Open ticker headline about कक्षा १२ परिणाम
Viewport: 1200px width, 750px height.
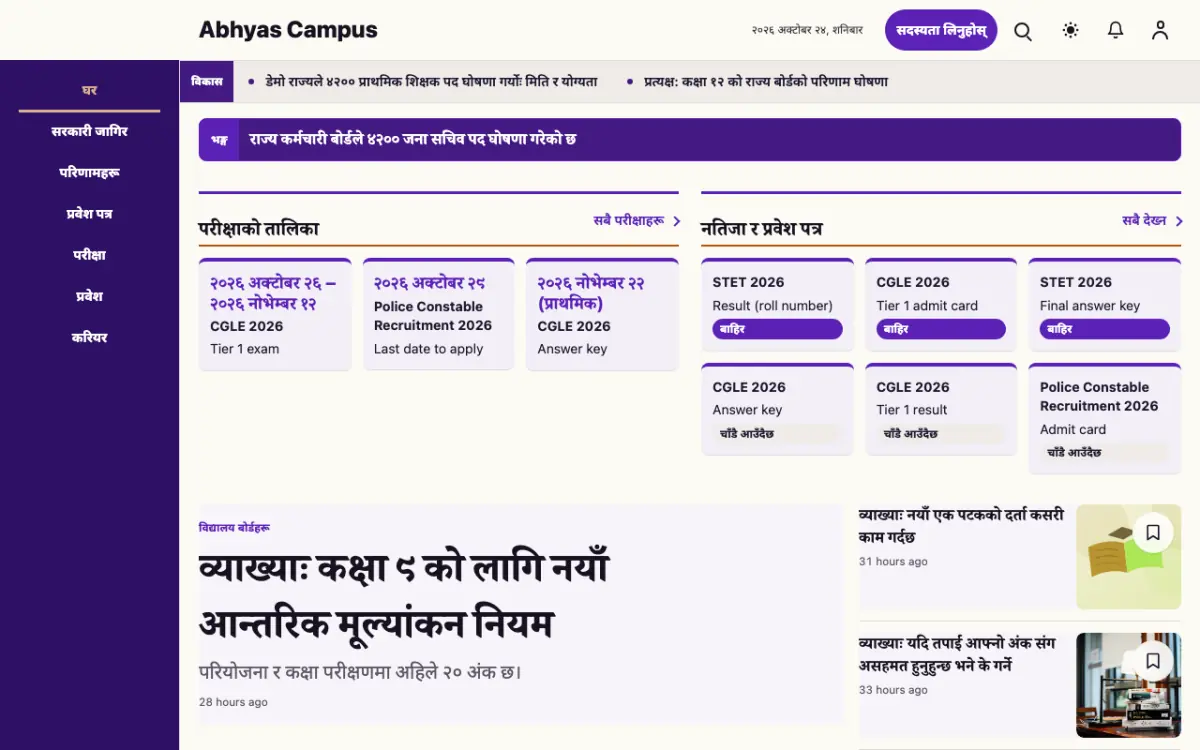click(765, 82)
